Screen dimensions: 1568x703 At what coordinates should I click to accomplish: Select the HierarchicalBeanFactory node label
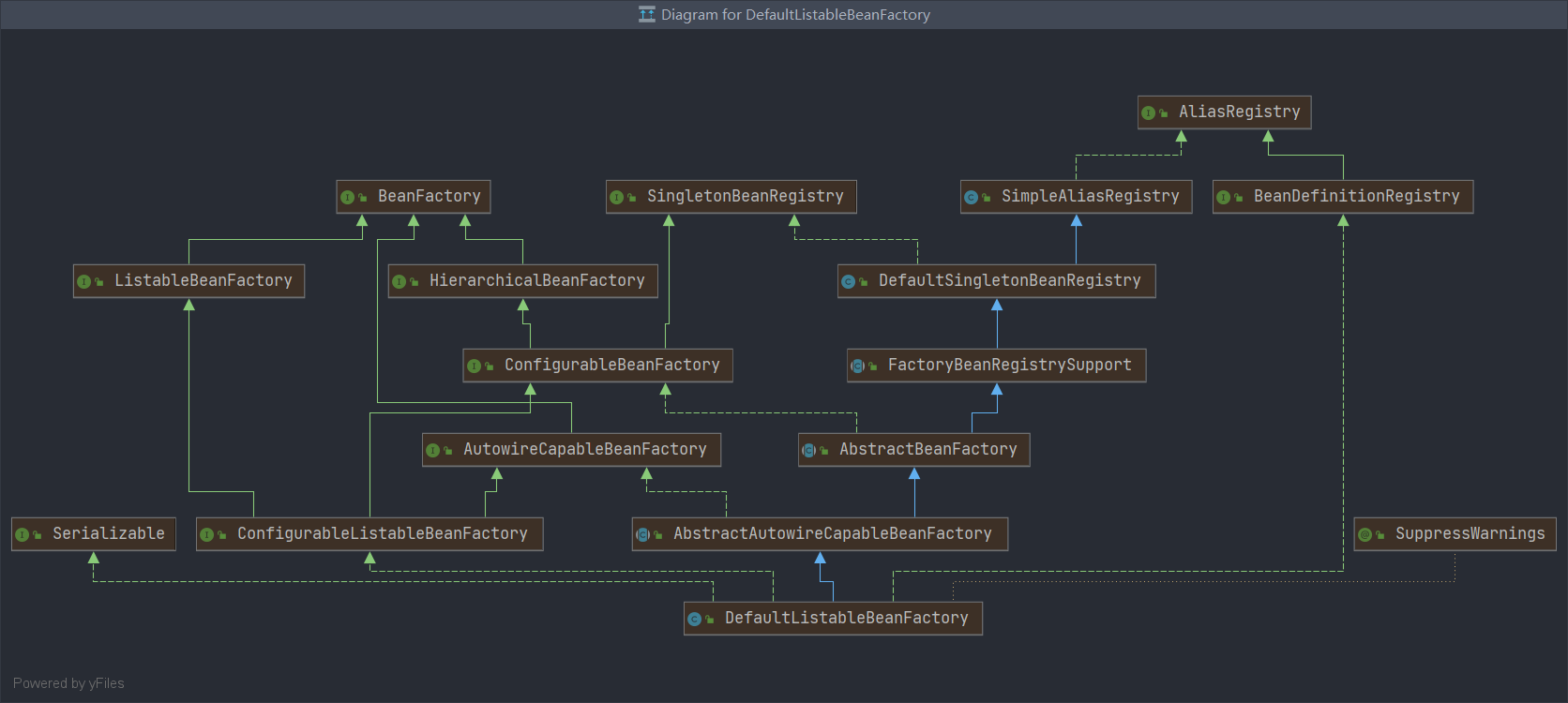tap(536, 280)
